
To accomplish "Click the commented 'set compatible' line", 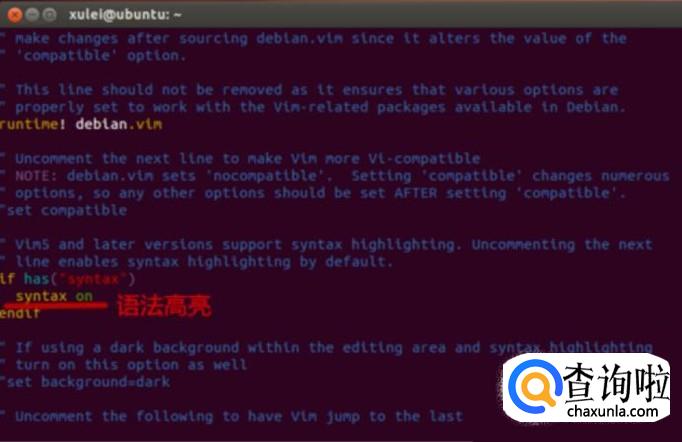I will 64,210.
